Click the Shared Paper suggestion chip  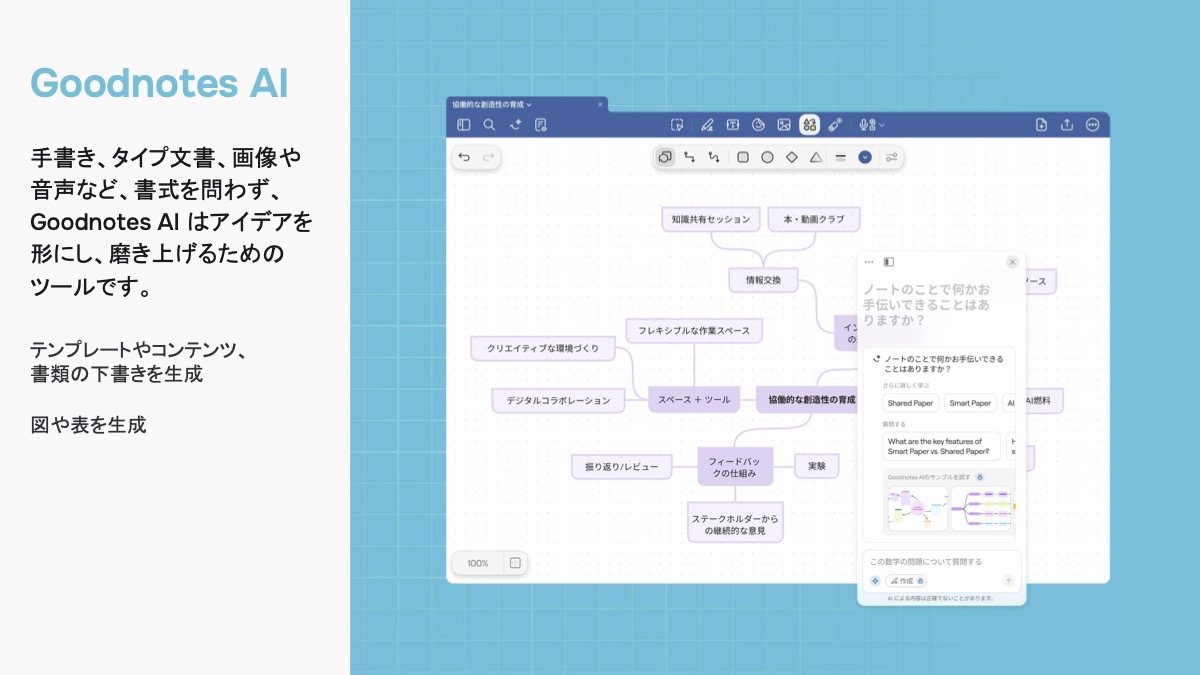click(x=910, y=403)
